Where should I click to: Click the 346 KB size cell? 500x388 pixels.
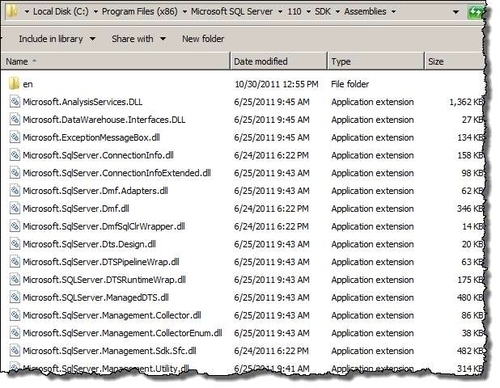point(470,208)
